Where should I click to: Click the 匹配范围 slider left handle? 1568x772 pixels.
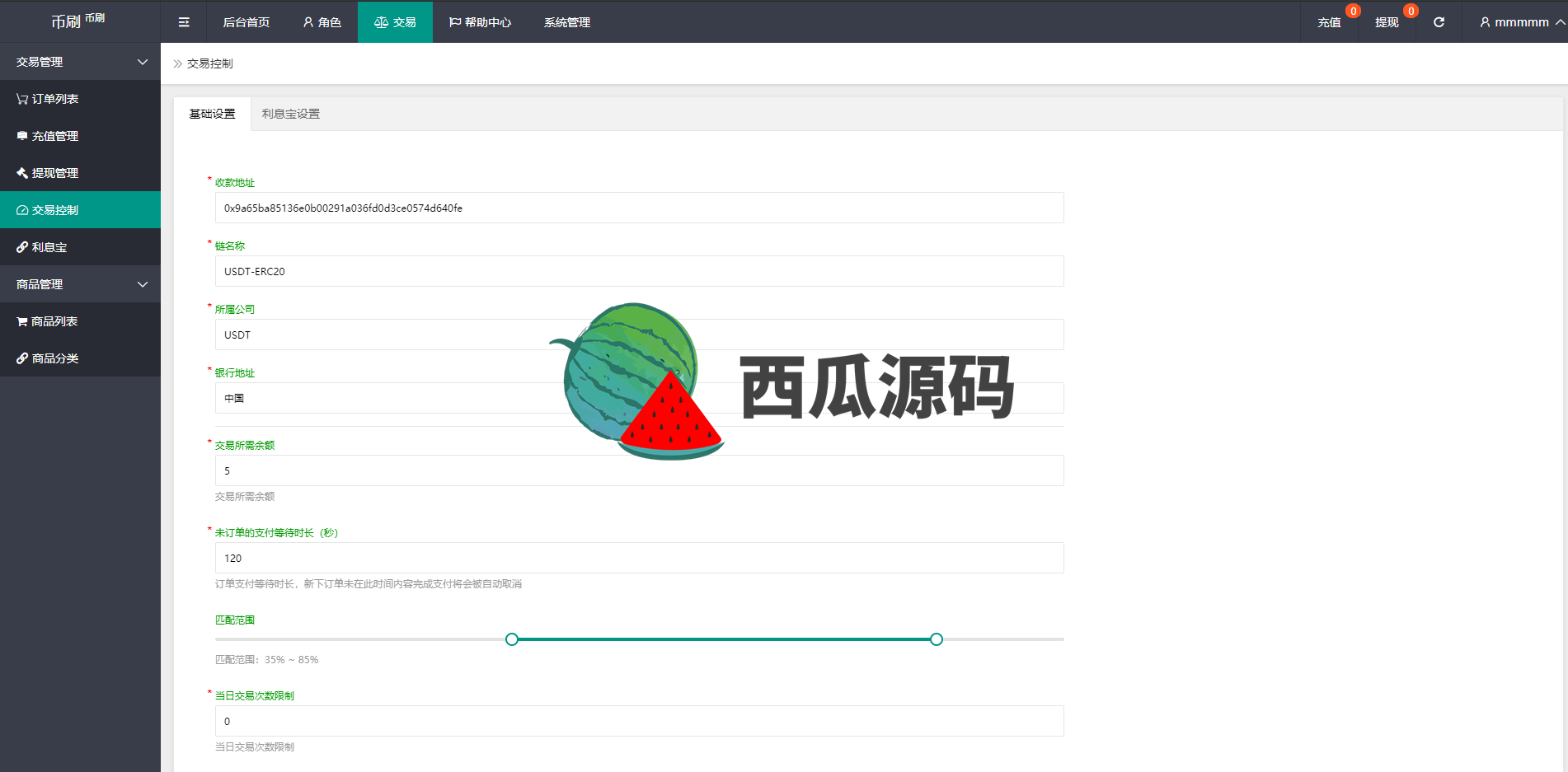512,639
